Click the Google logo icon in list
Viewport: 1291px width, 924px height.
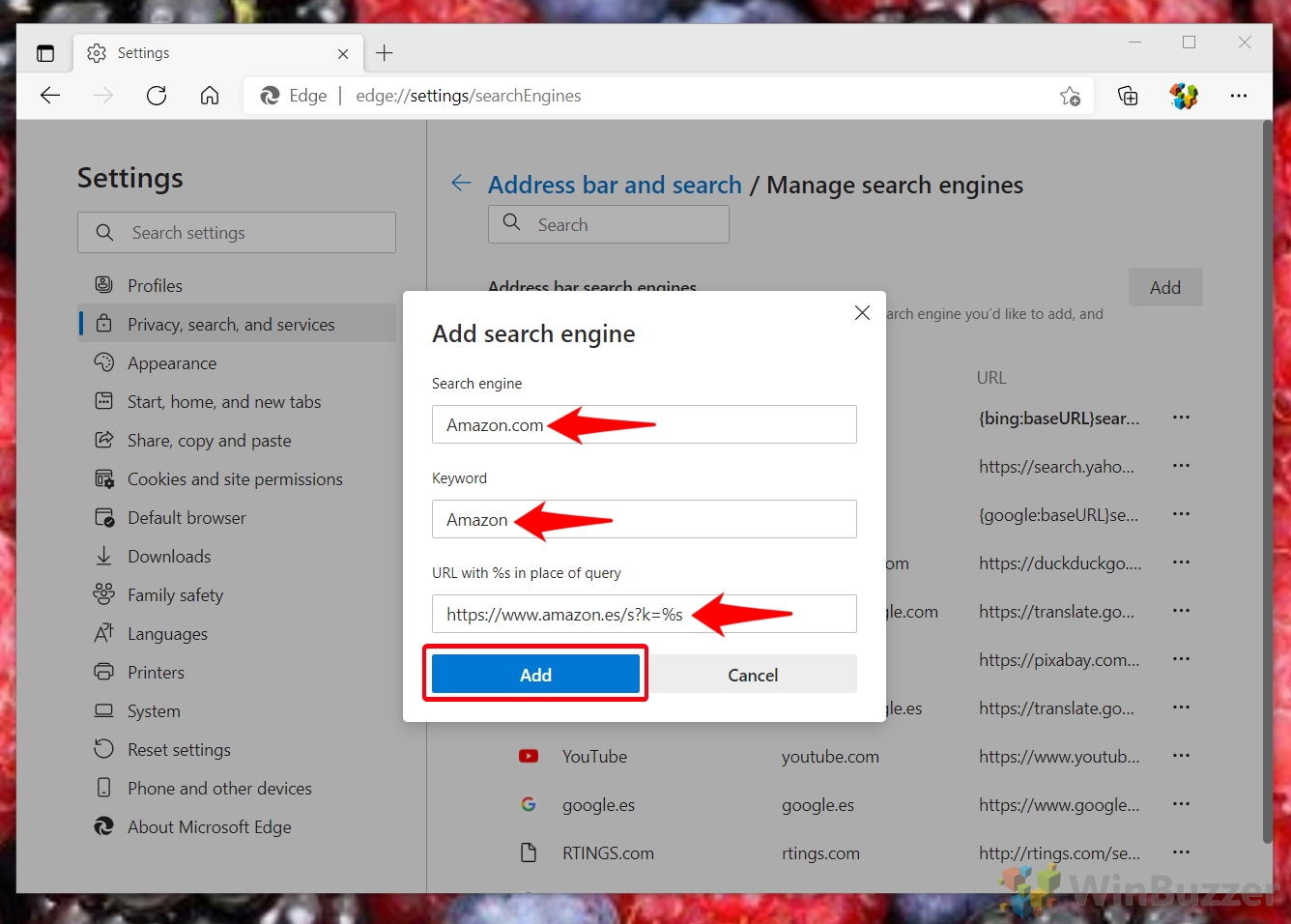coord(529,804)
